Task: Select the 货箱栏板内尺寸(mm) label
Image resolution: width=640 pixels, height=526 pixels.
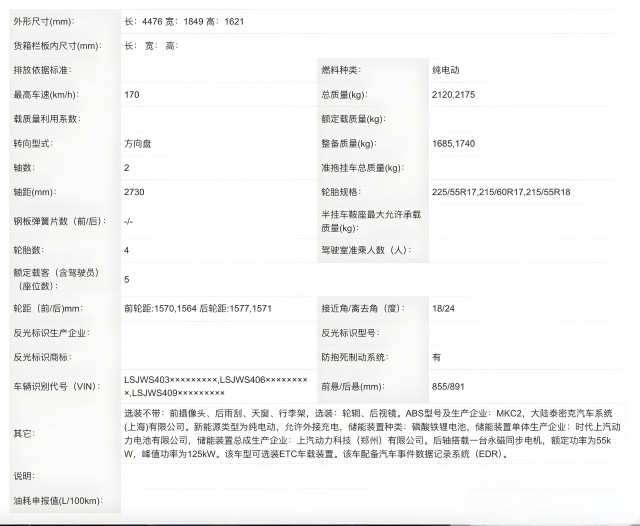Action: [x=58, y=46]
